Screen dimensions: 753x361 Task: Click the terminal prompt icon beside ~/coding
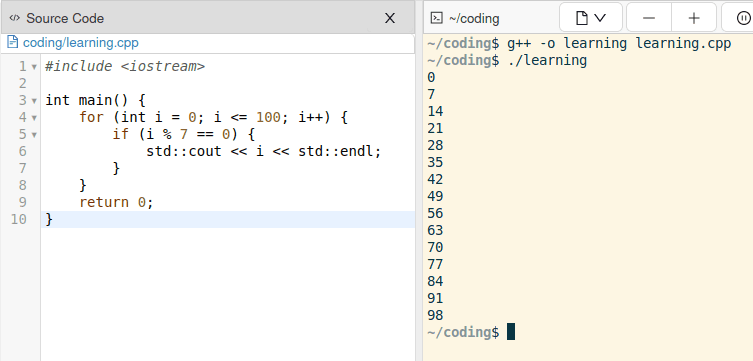(x=436, y=18)
